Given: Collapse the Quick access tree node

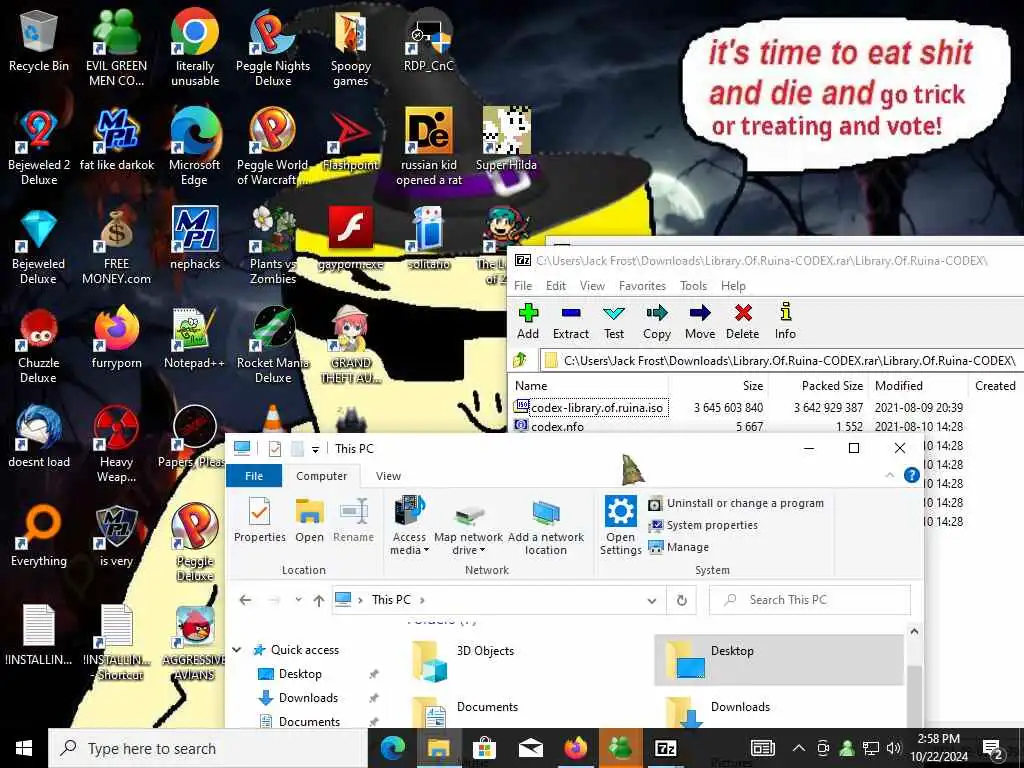Looking at the screenshot, I should click(237, 650).
